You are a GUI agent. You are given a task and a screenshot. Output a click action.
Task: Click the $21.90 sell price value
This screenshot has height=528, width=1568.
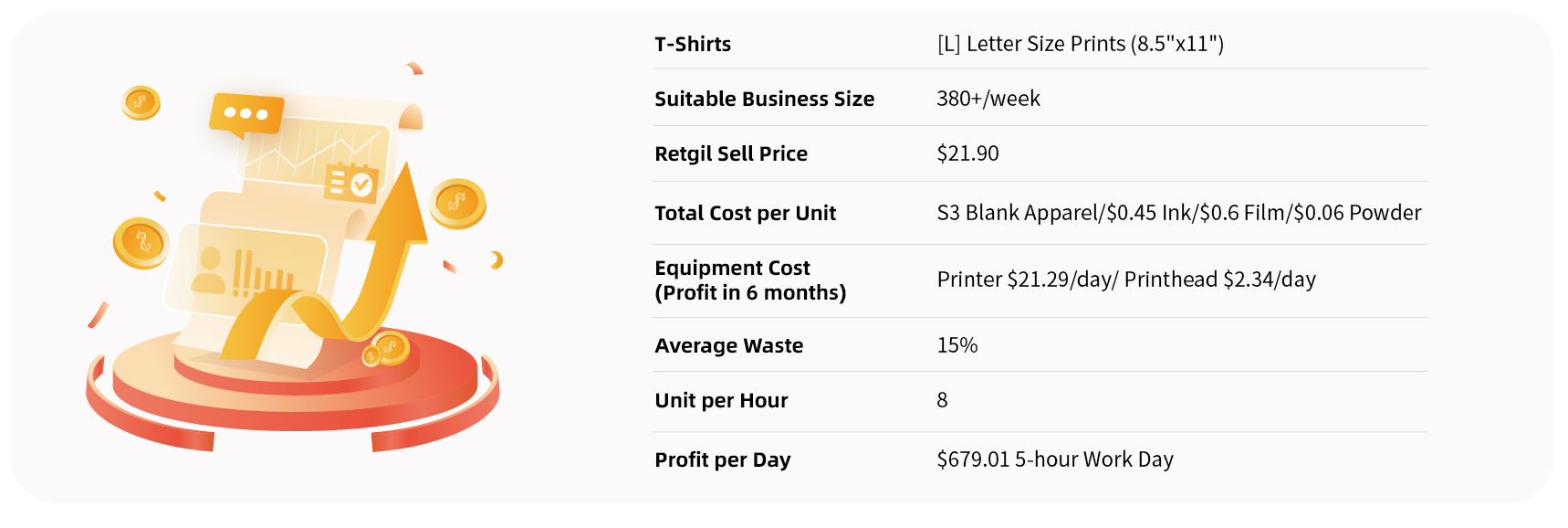[x=967, y=153]
